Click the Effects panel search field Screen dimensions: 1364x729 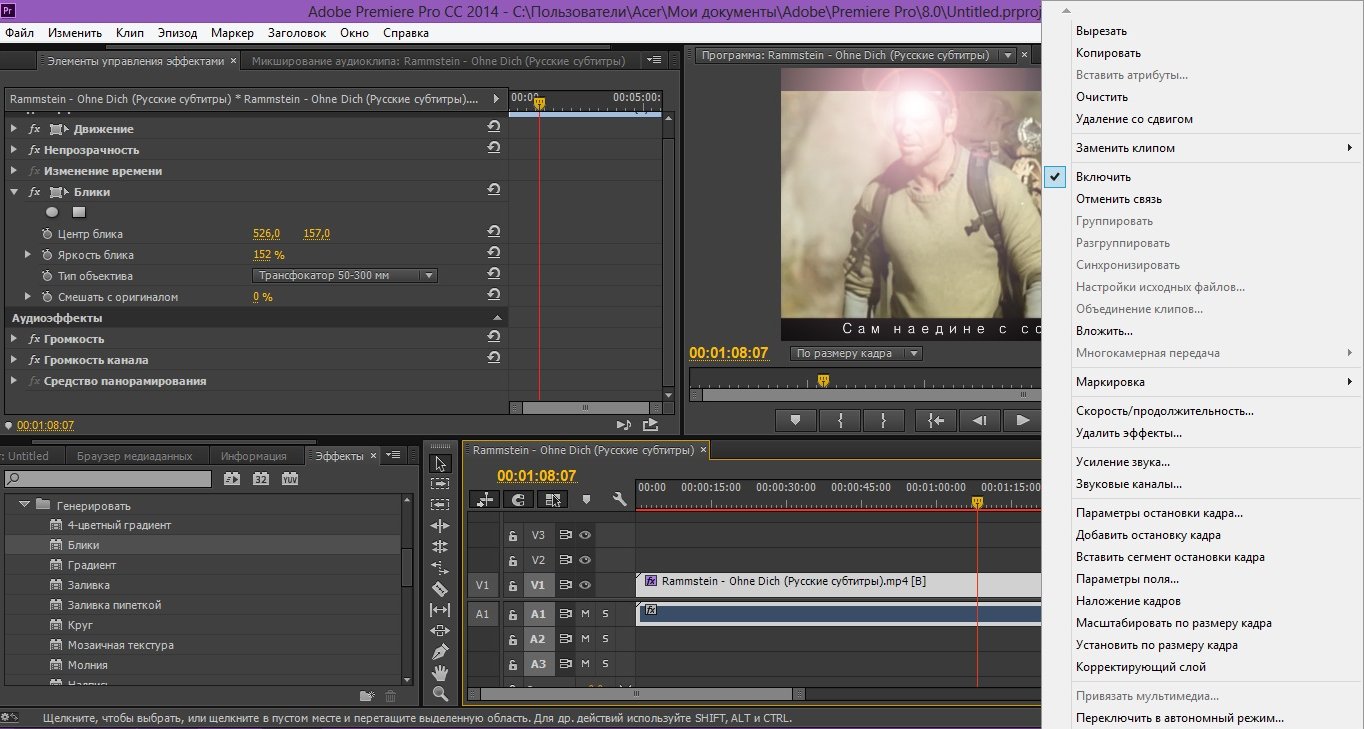(x=107, y=480)
